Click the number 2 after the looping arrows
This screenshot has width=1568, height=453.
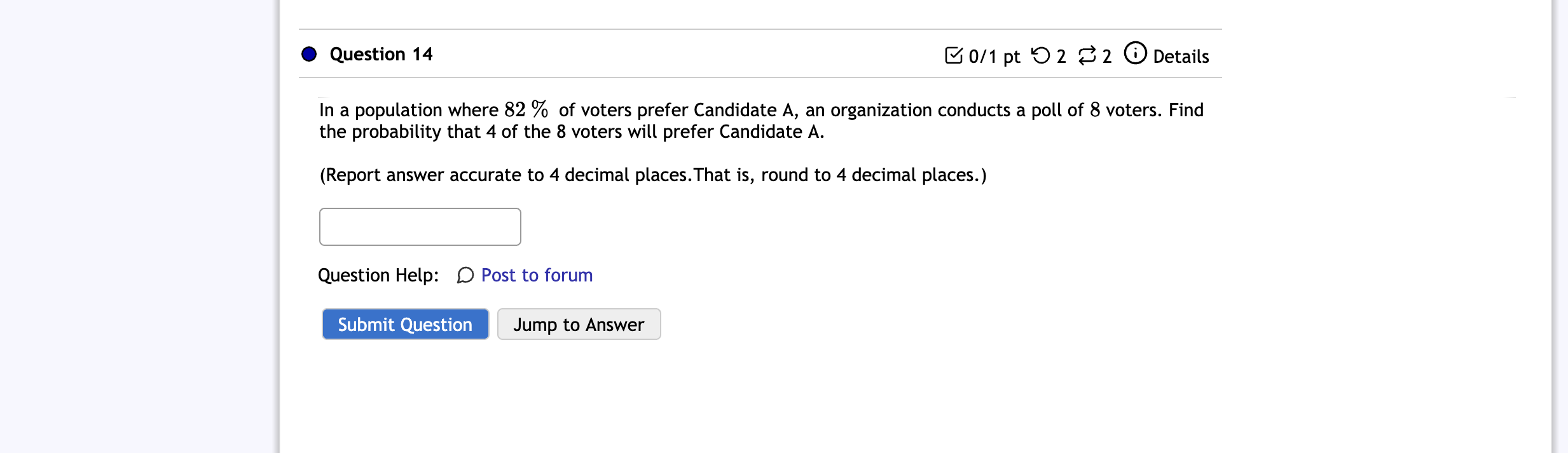coord(1107,57)
